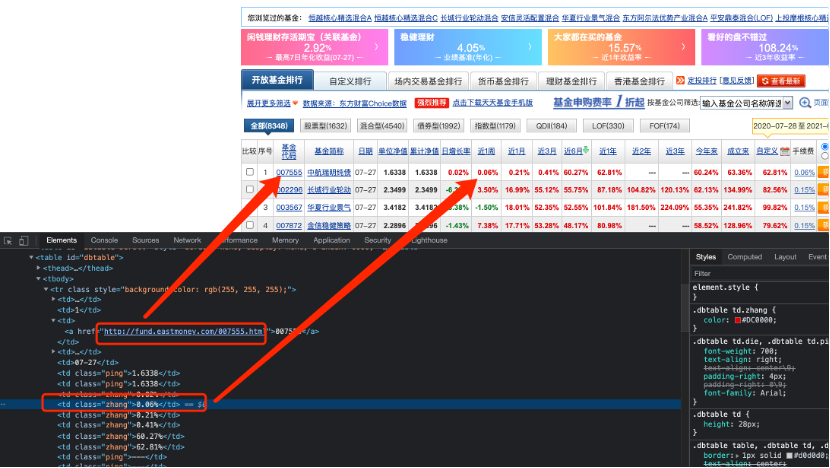Select the td 07-27 DOM line
The image size is (830, 468).
[x=88, y=363]
